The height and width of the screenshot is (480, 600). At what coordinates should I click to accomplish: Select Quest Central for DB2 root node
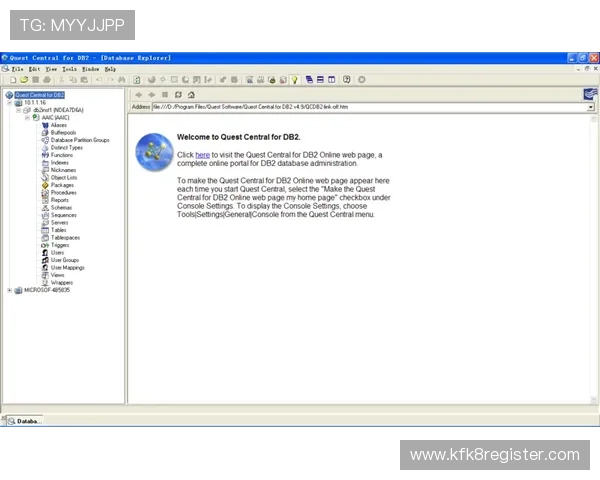click(x=39, y=95)
